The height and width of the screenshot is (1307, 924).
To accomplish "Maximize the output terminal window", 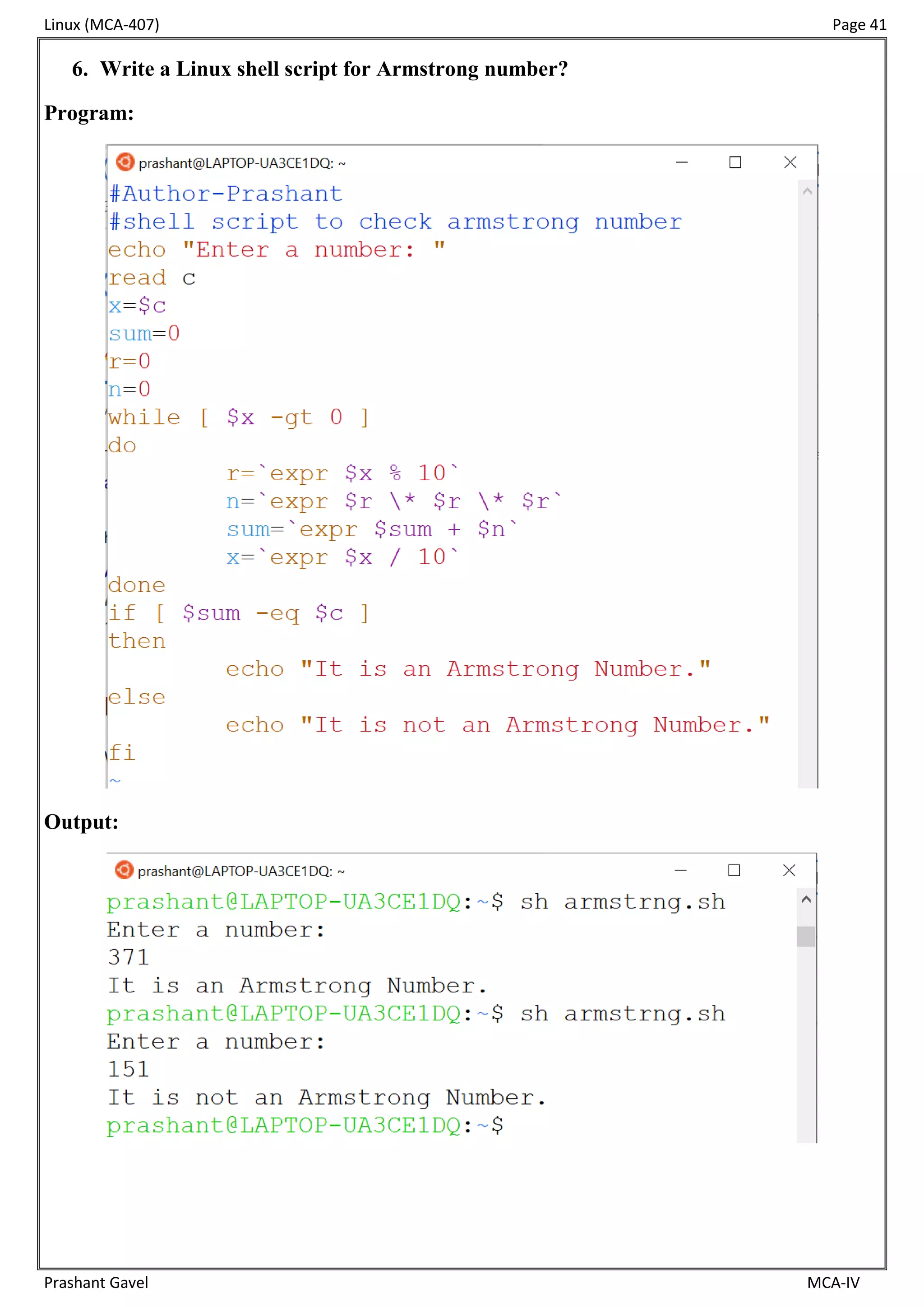I will coord(734,870).
